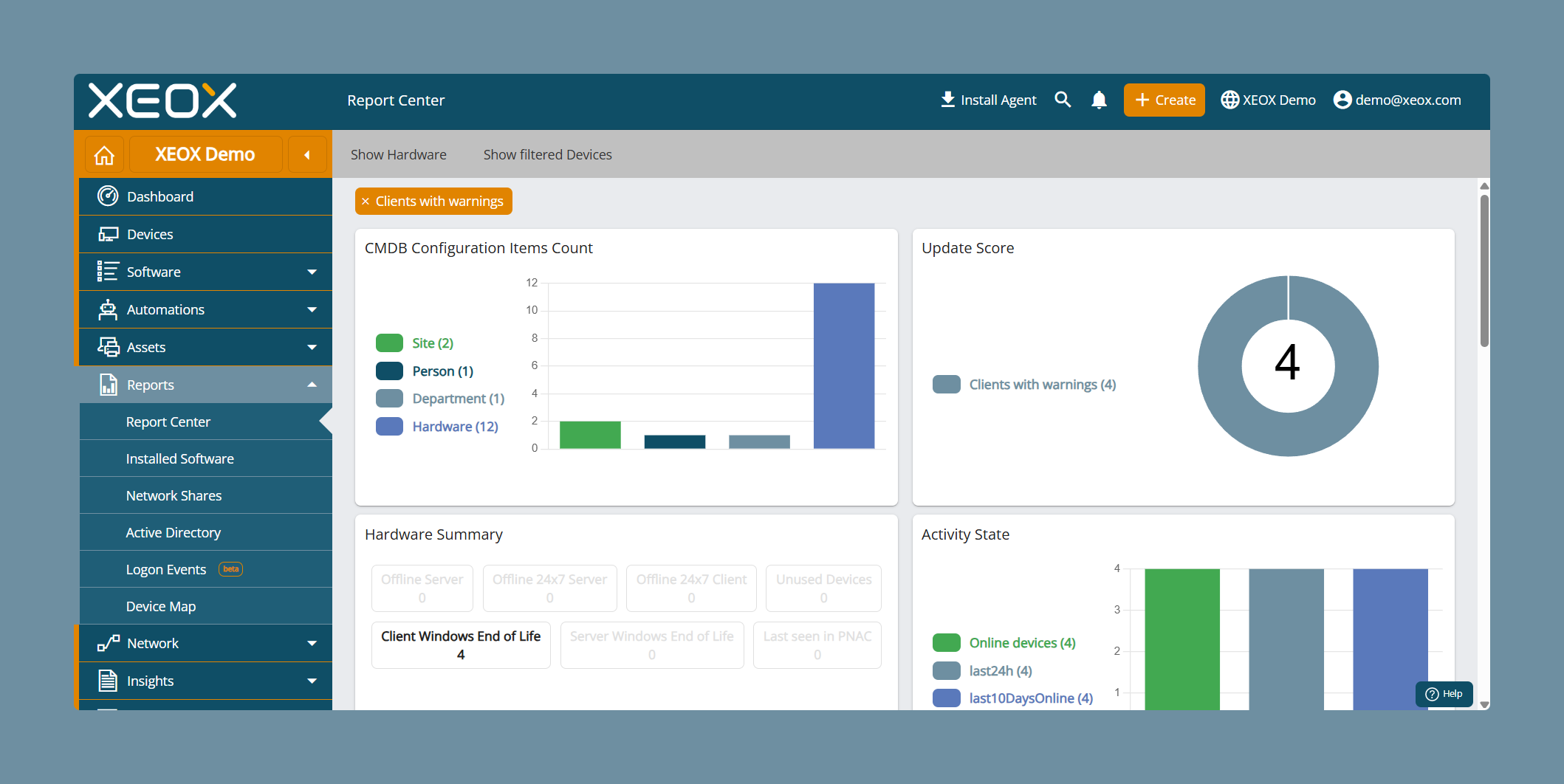Expand the Software menu arrow

tap(312, 272)
